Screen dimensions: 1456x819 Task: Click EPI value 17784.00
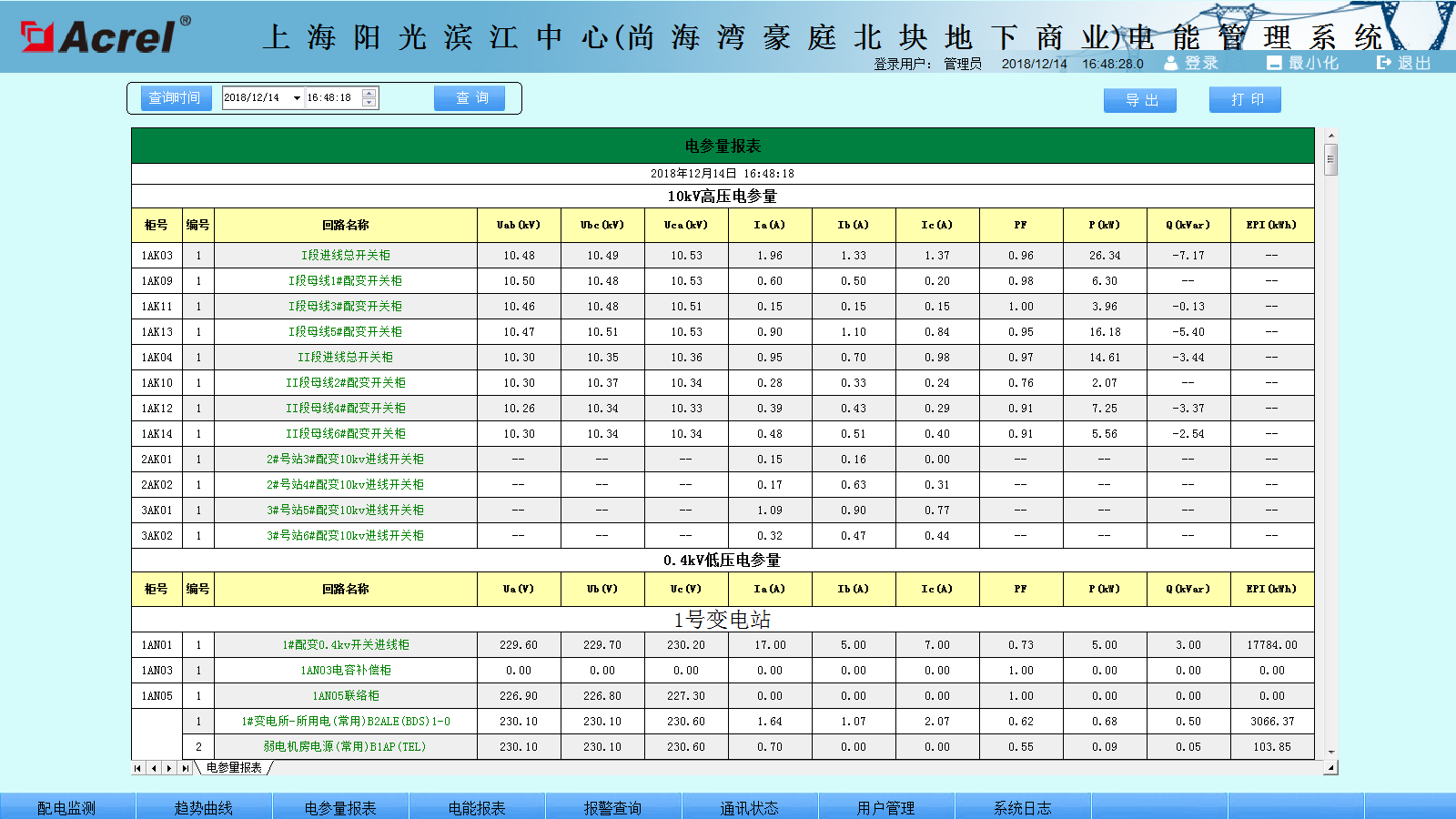(x=1272, y=645)
